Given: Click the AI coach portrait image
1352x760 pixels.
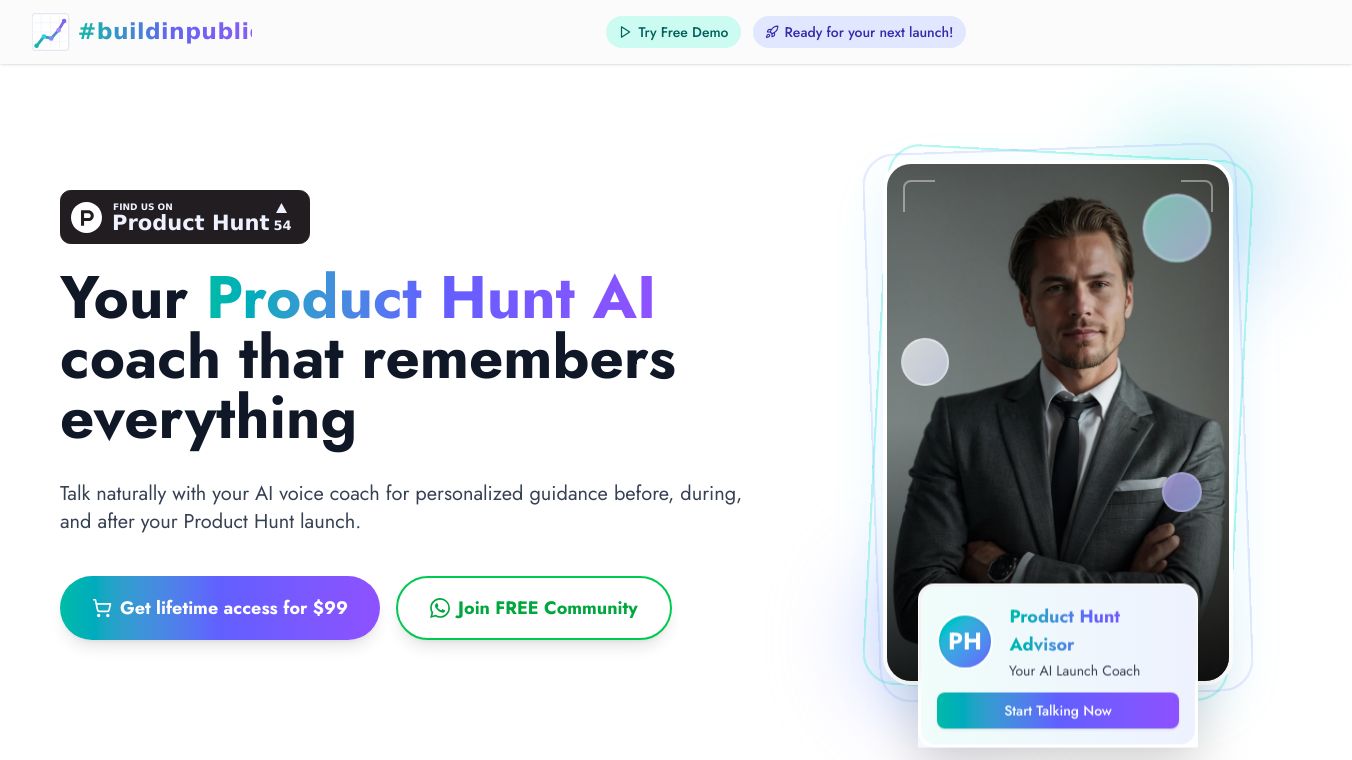Looking at the screenshot, I should [x=1058, y=422].
